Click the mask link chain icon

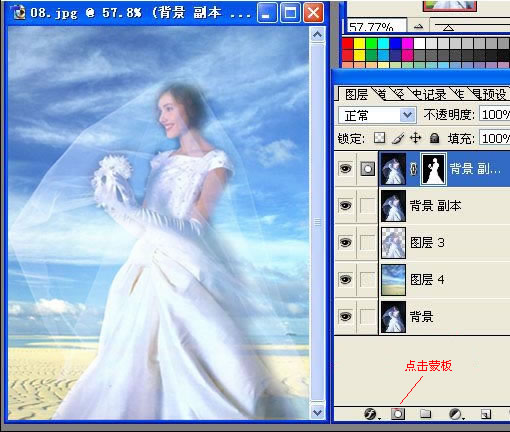click(413, 169)
